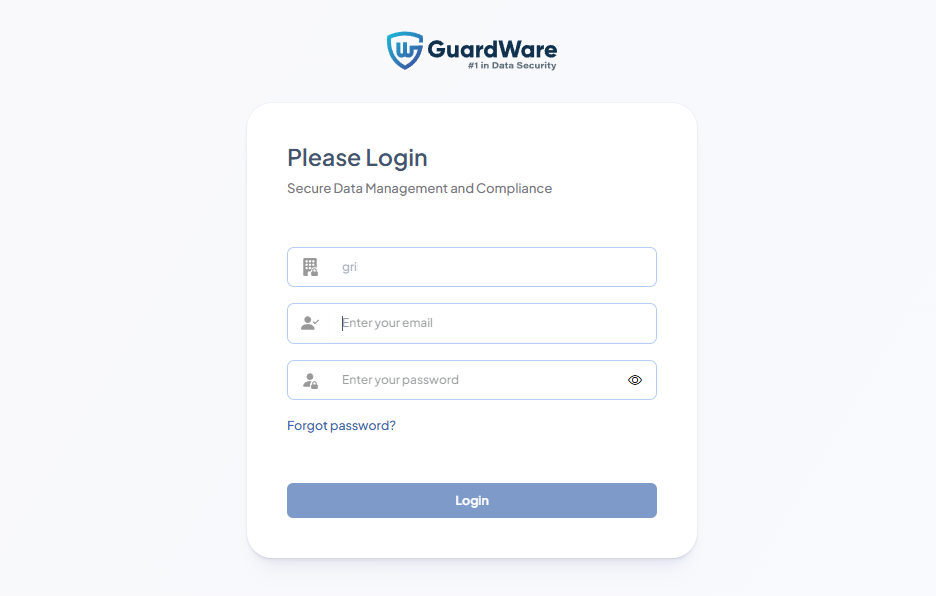
Task: Click the user checkmark icon beside the email field
Action: coord(310,323)
